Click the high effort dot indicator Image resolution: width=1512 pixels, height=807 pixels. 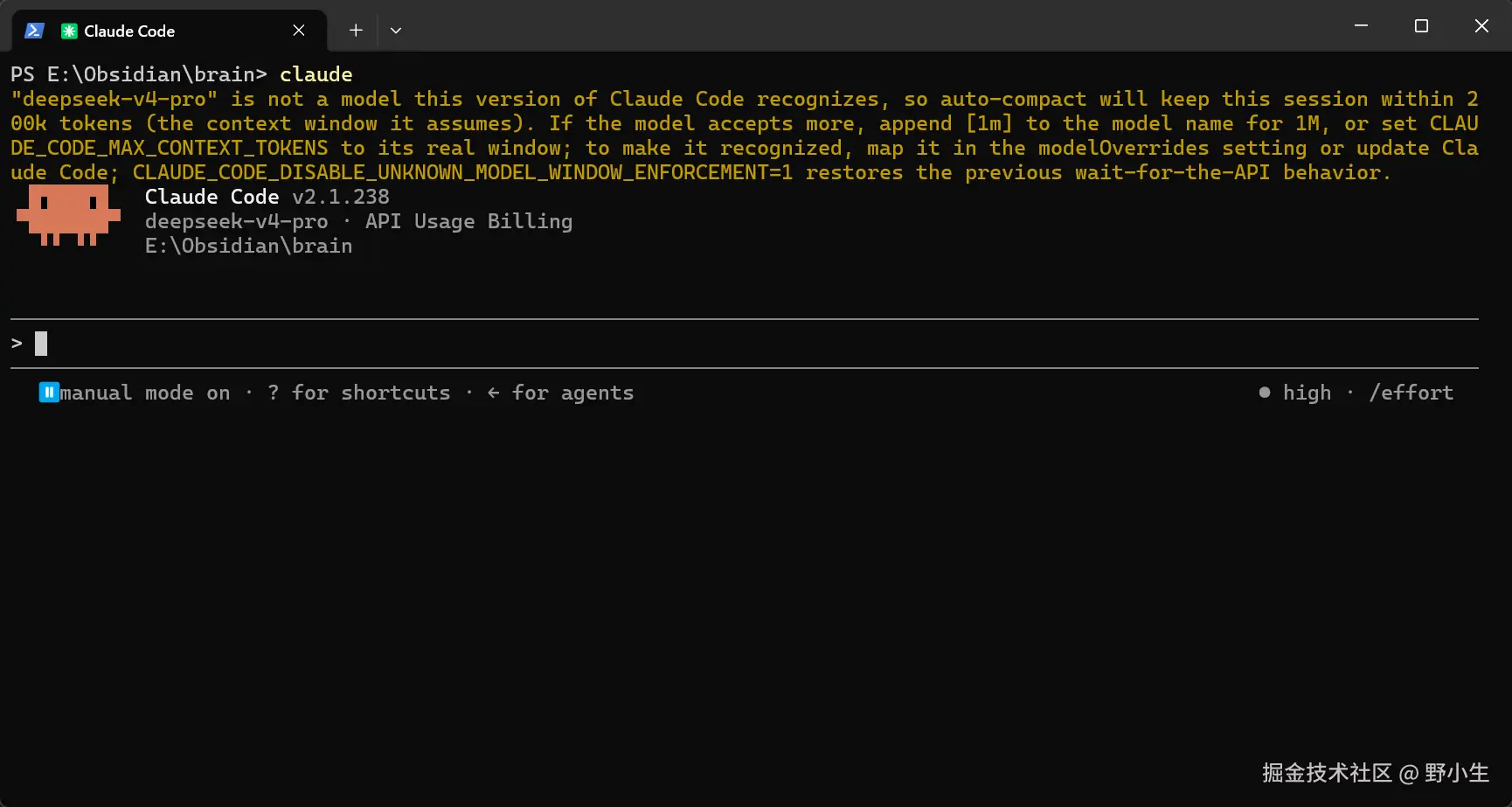1264,393
